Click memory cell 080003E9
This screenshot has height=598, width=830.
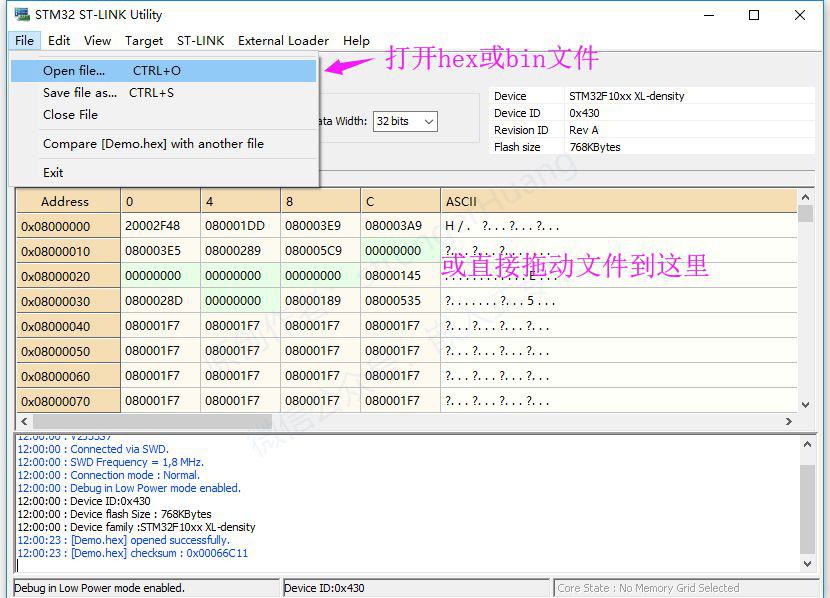(320, 226)
